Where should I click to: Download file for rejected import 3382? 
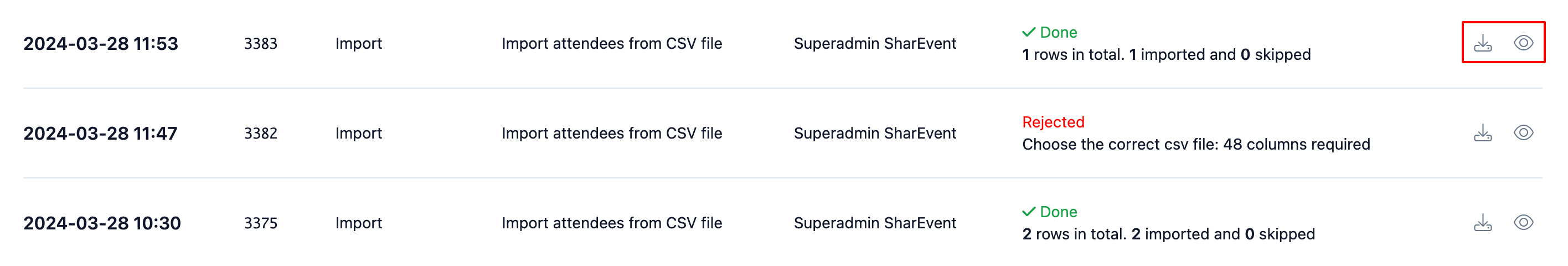click(1483, 132)
